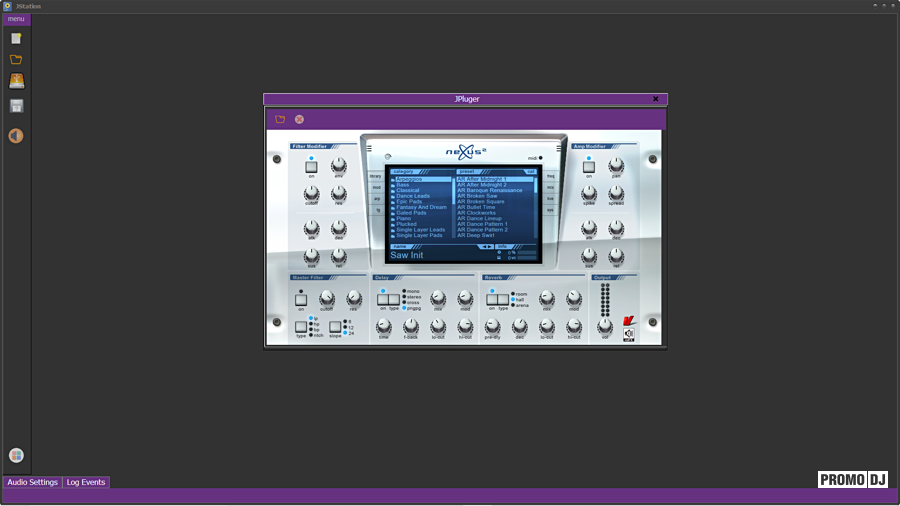The height and width of the screenshot is (506, 900).
Task: Toggle the Filter Modifier on button
Action: (x=311, y=167)
